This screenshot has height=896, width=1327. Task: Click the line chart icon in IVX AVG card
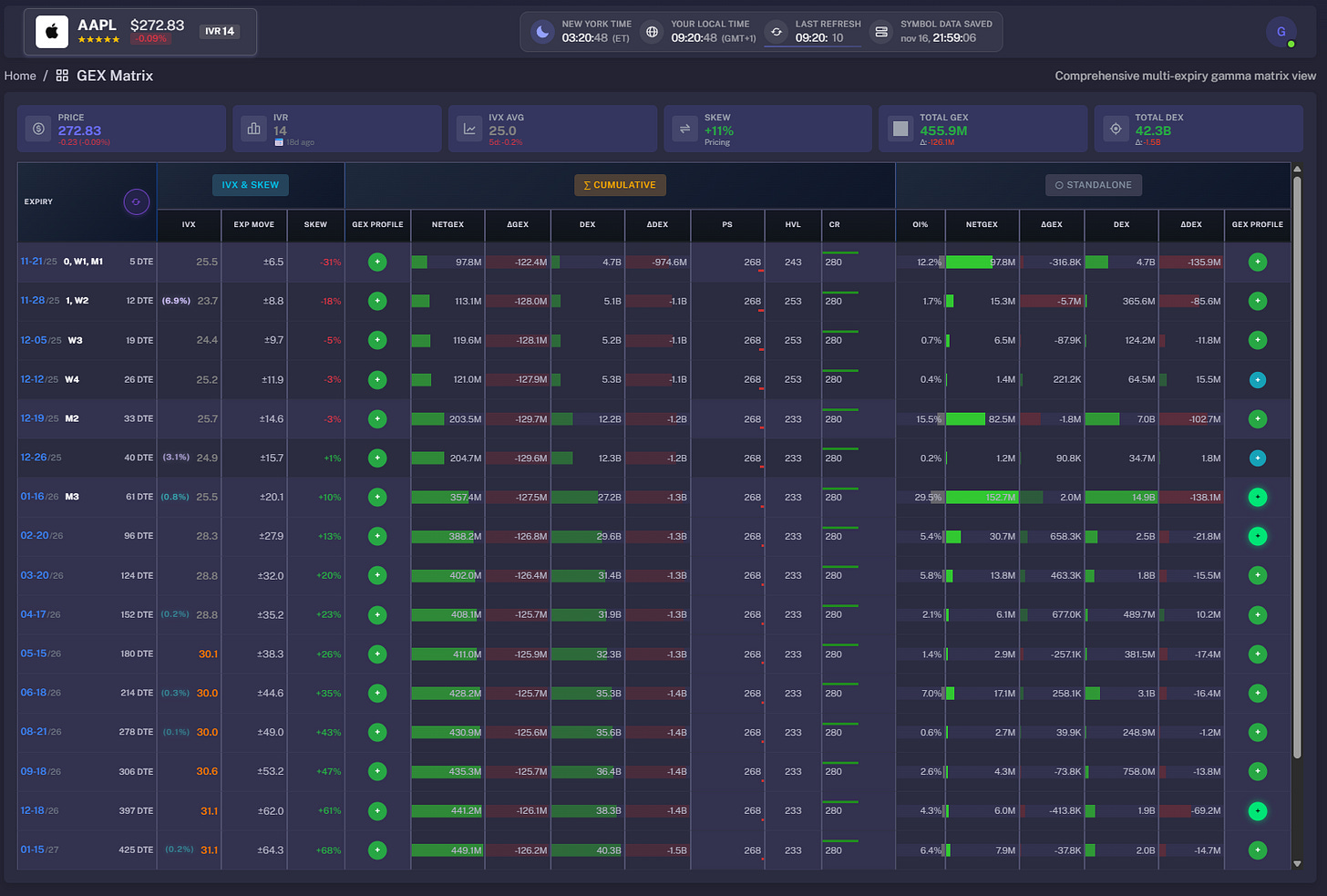tap(469, 129)
